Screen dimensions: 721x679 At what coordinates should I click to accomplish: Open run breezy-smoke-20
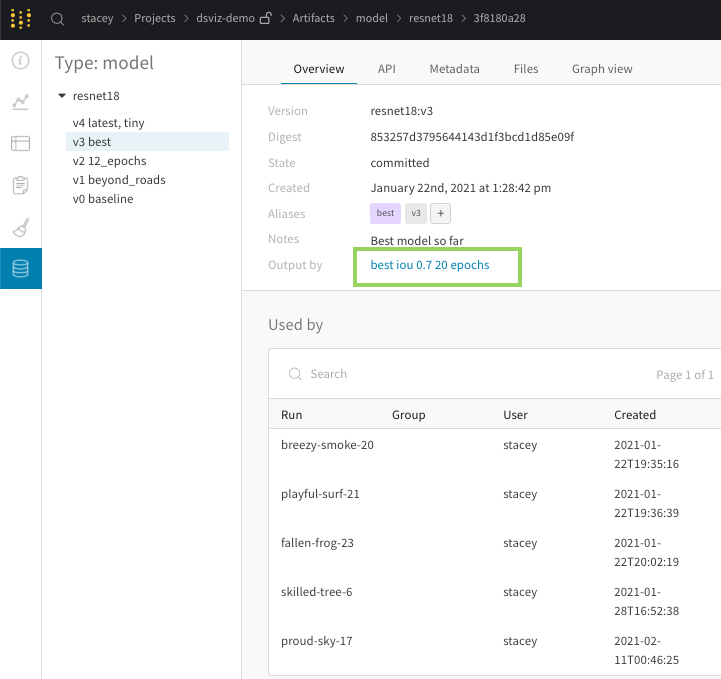pyautogui.click(x=327, y=445)
